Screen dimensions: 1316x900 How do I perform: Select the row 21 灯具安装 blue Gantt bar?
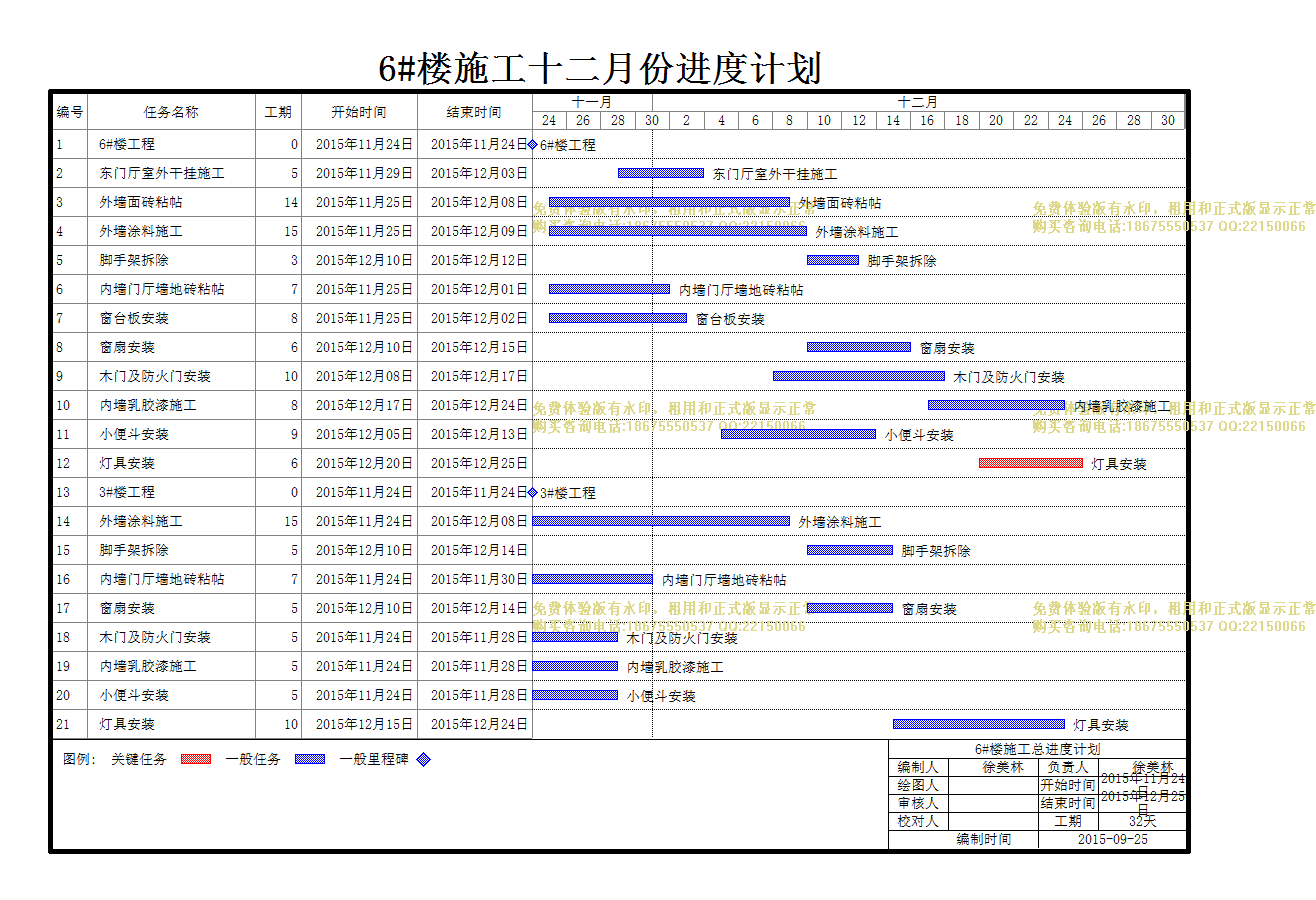(979, 724)
